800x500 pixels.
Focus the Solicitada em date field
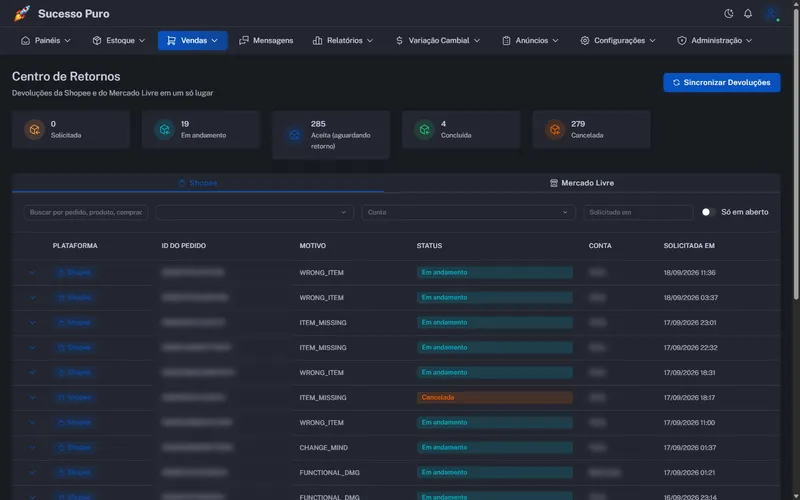tap(638, 212)
